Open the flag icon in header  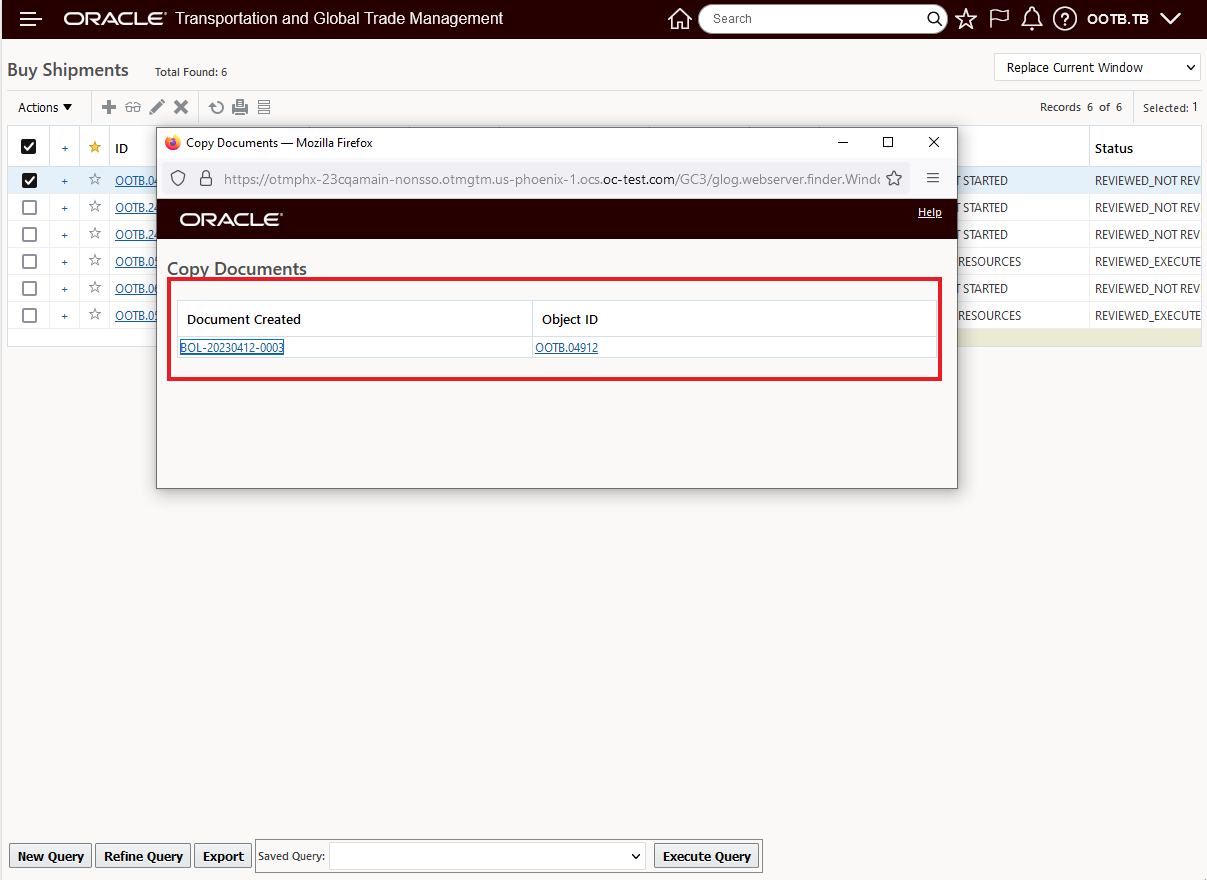pyautogui.click(x=999, y=19)
